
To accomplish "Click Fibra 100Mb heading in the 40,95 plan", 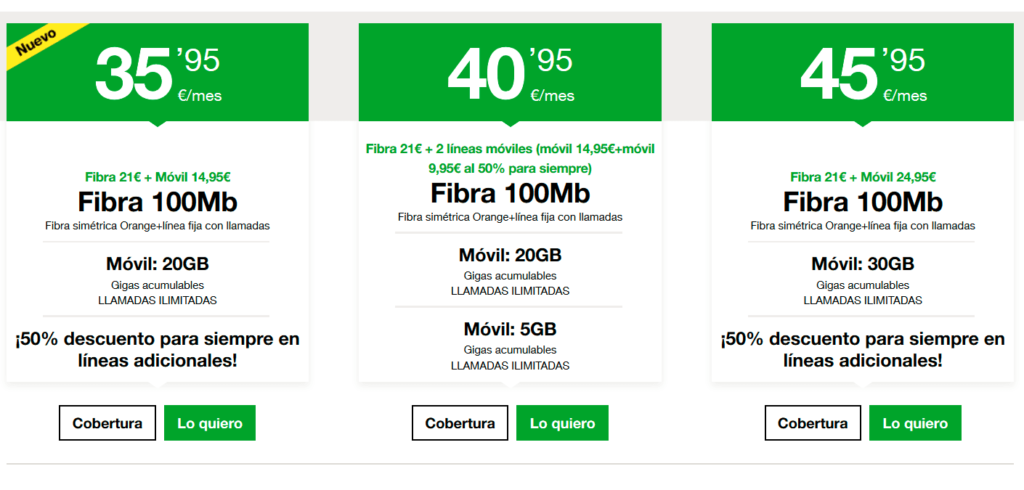I will pos(510,193).
